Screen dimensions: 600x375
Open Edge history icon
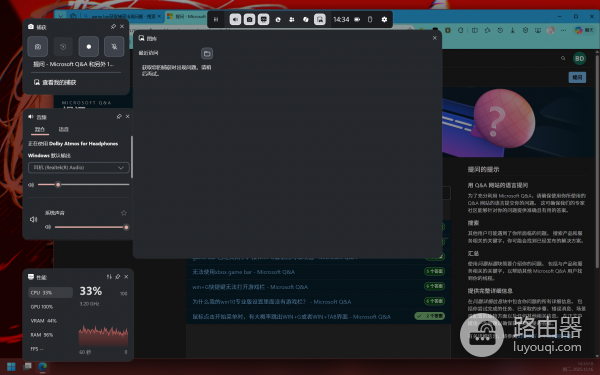pos(500,30)
